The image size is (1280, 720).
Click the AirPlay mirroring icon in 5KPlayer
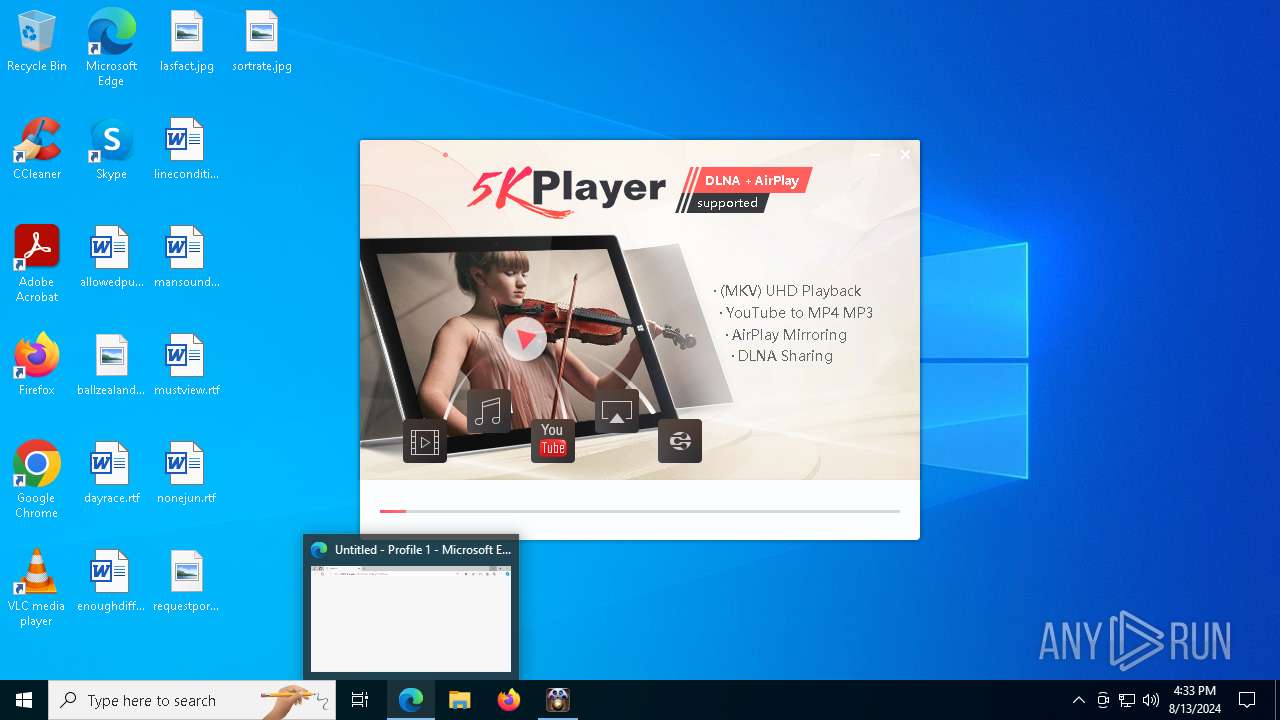click(x=617, y=411)
